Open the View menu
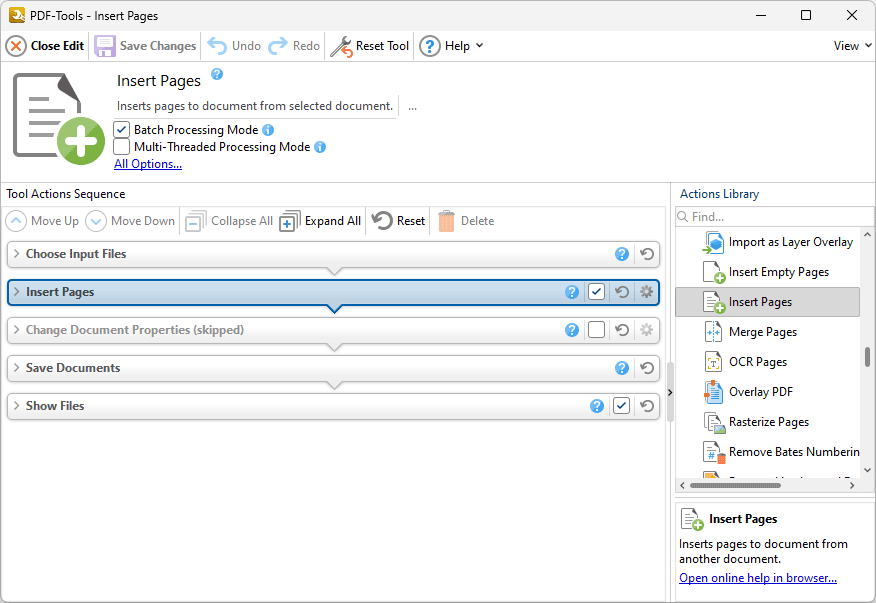The image size is (876, 603). coord(852,46)
